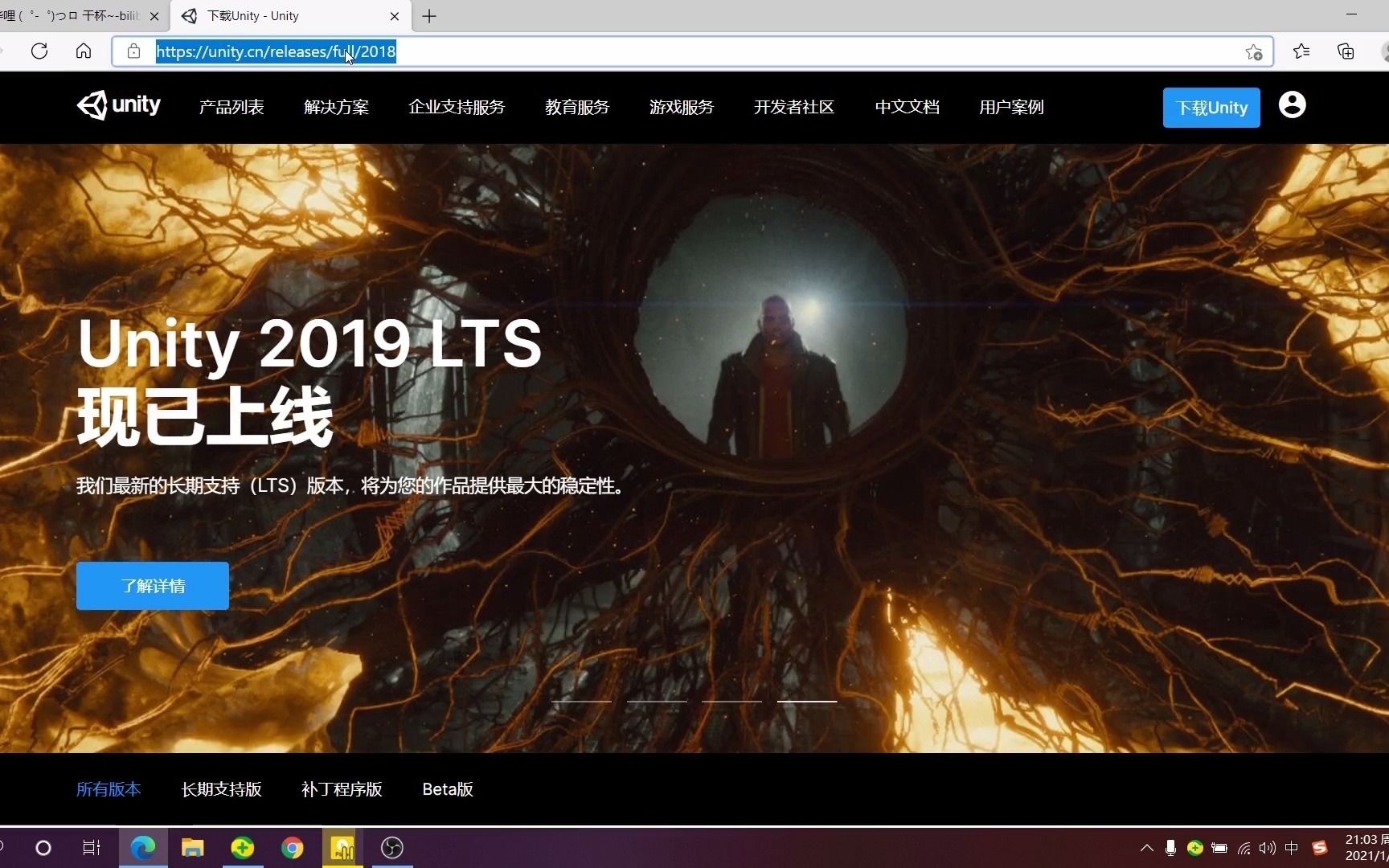Click the blue 下载Unity button

[1211, 108]
